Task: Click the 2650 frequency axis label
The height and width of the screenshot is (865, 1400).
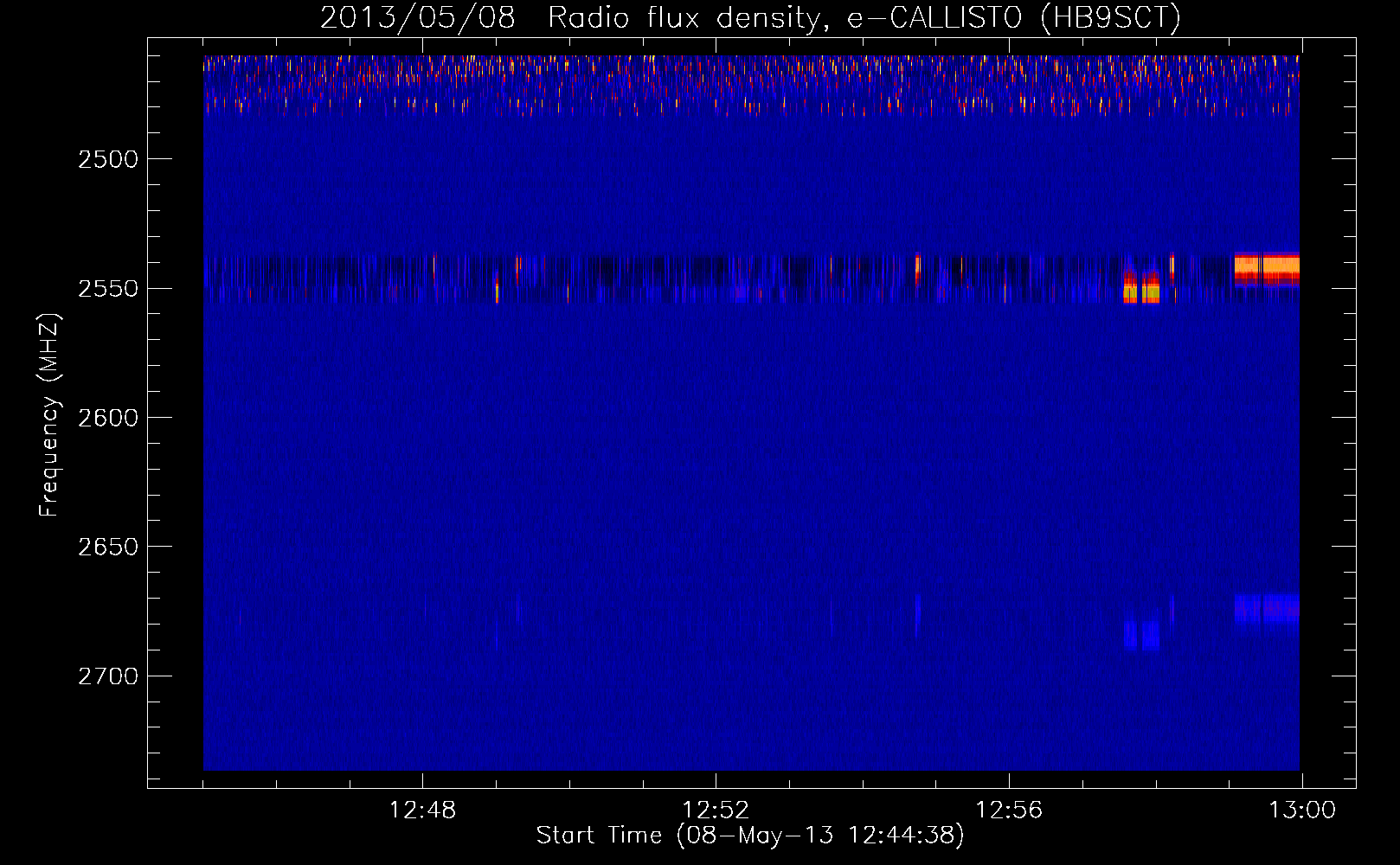Action: coord(108,547)
